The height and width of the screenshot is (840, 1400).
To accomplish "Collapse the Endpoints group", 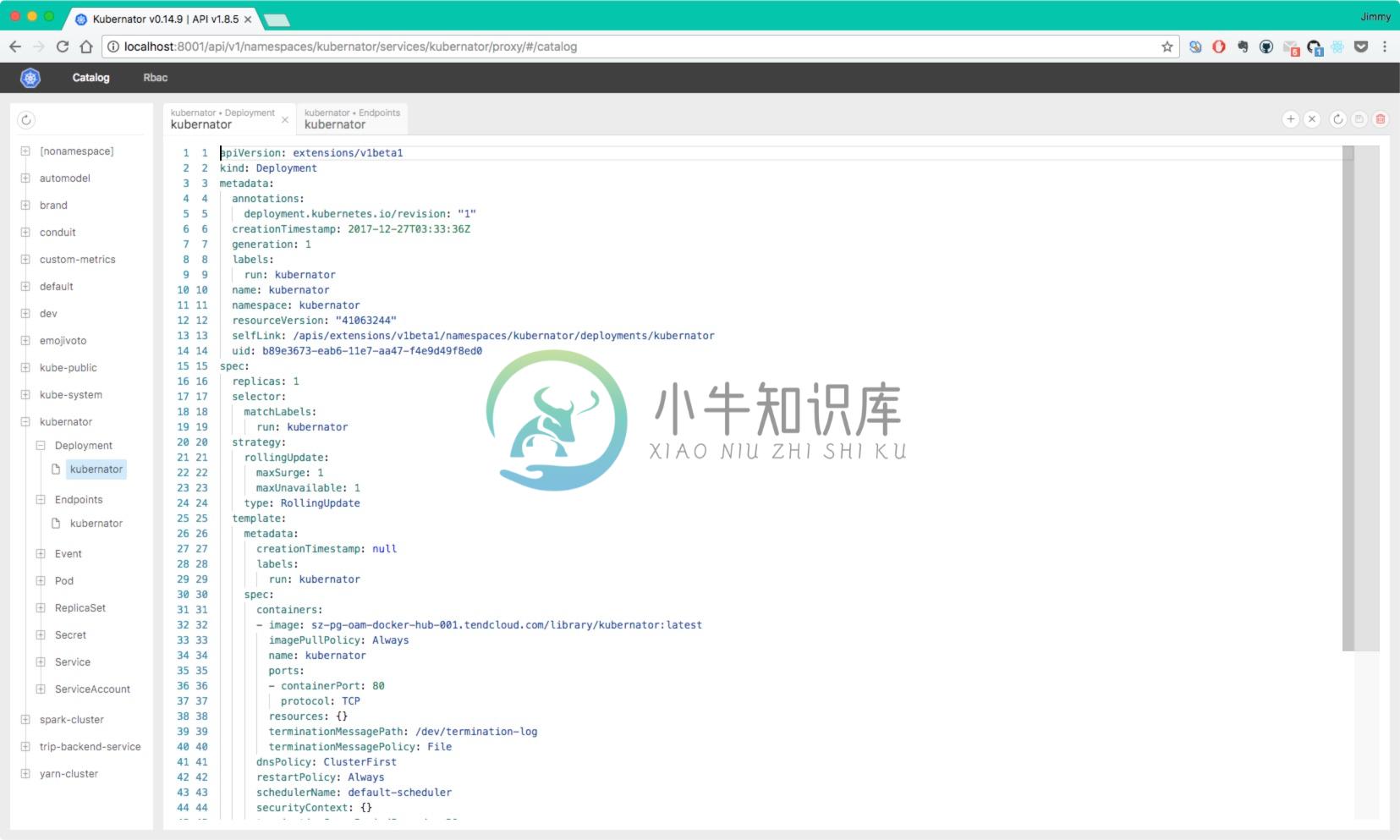I will tap(41, 500).
